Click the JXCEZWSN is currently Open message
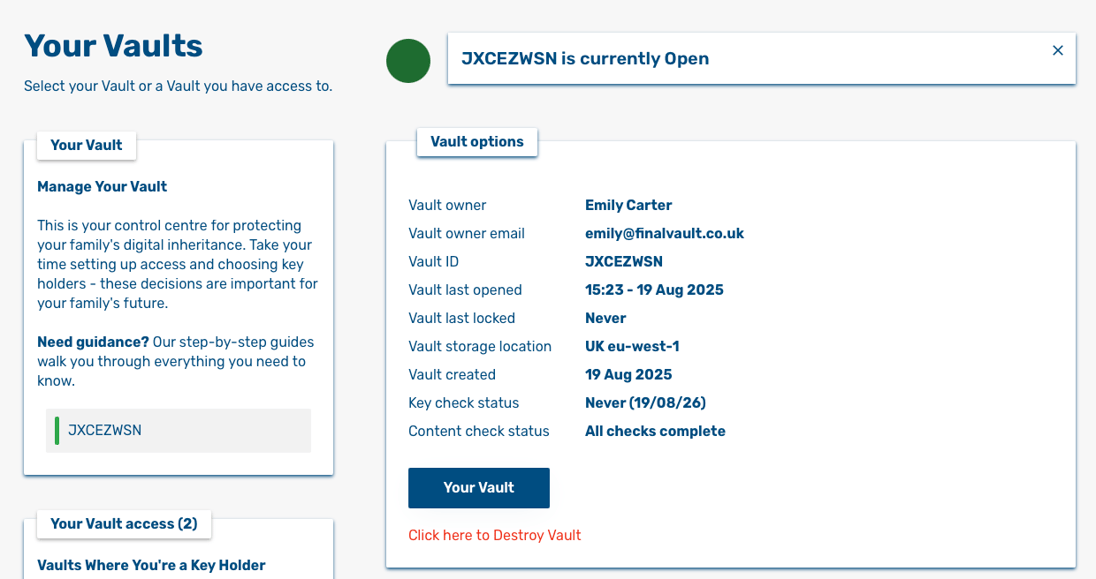This screenshot has height=579, width=1096. [x=585, y=59]
